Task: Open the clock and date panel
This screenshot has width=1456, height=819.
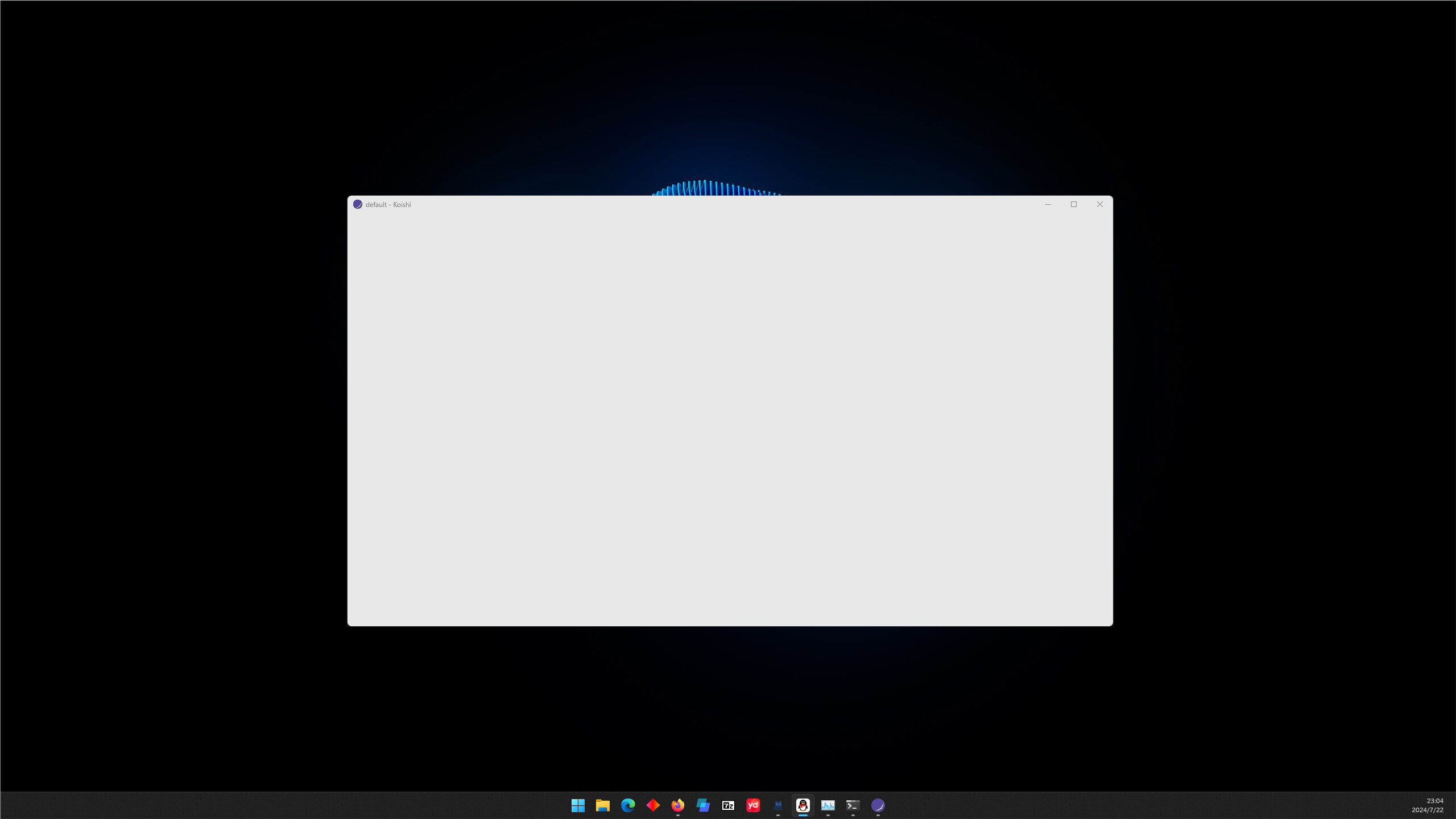Action: click(1428, 805)
